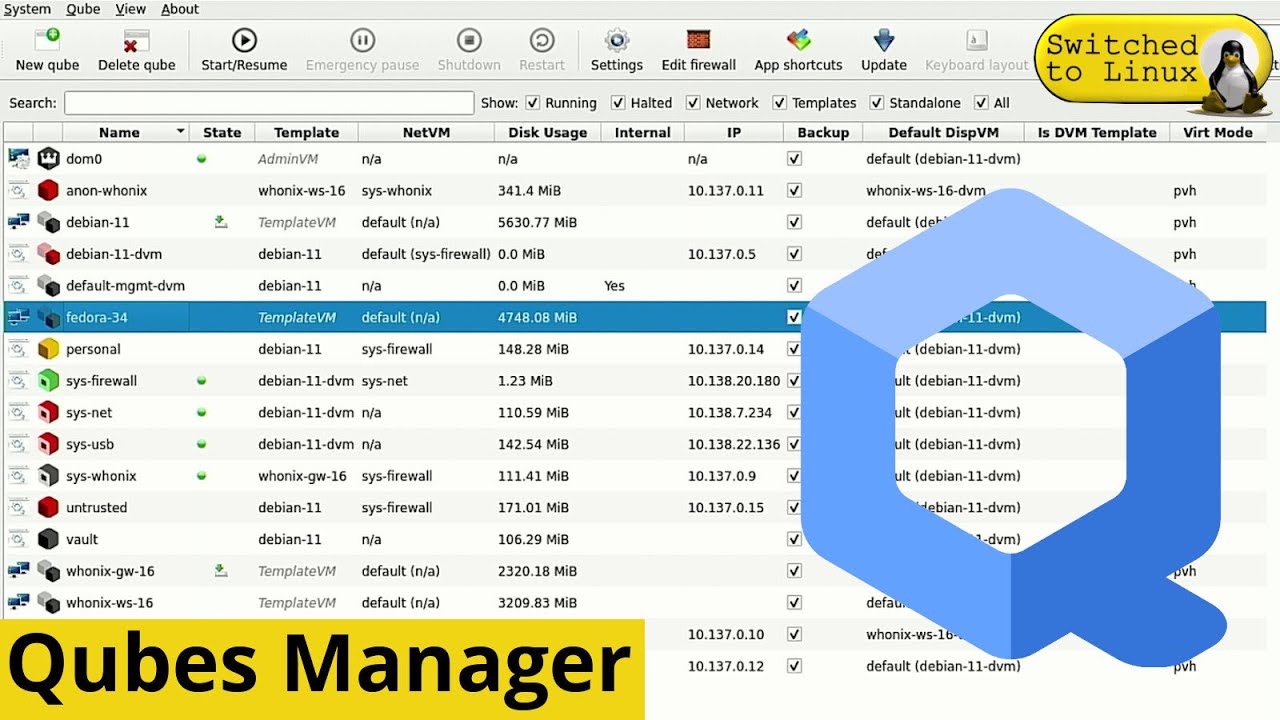
Task: Click the whonix-gw-16 template cell for sys-whonix
Action: [302, 476]
